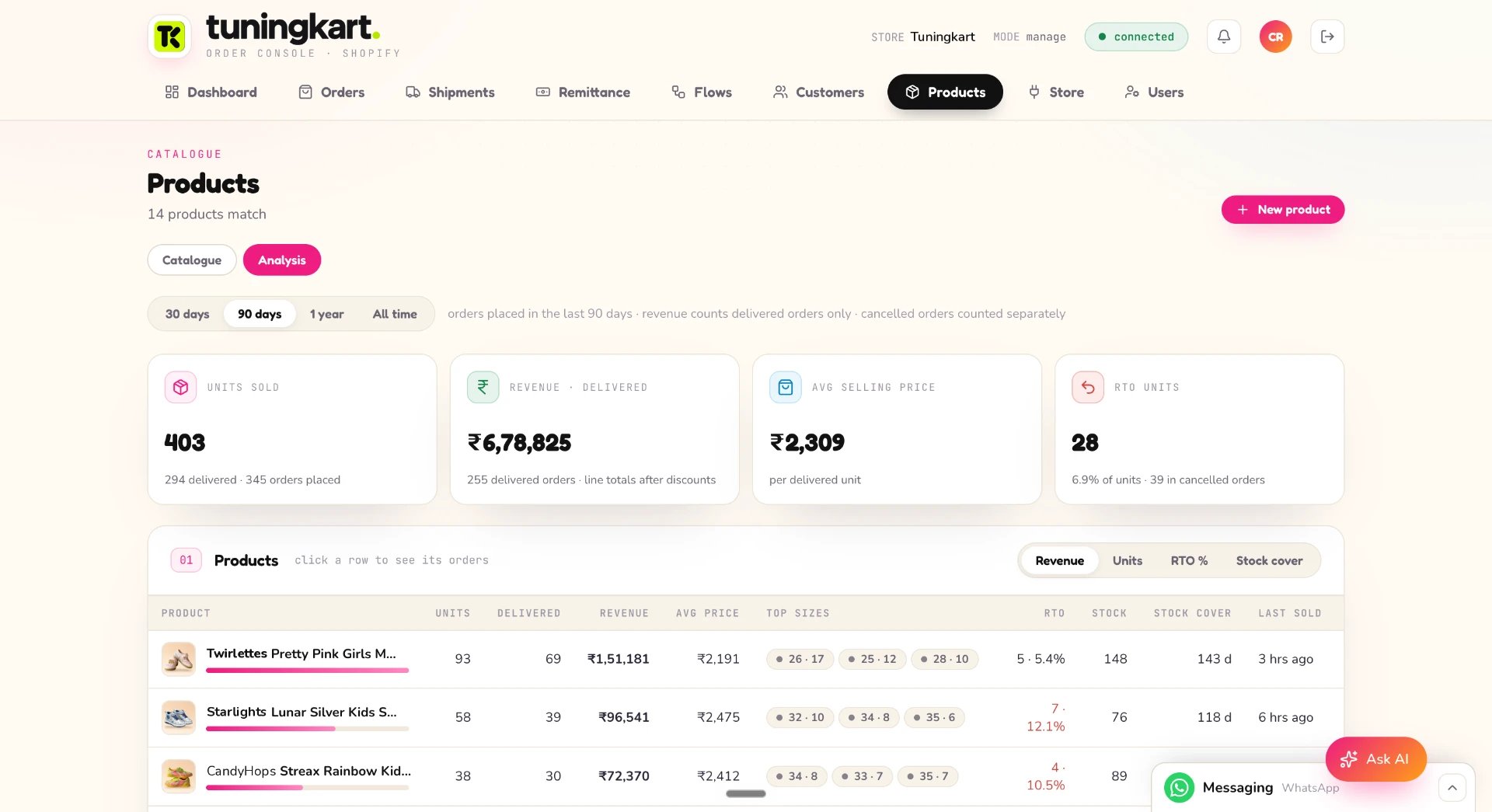Image resolution: width=1492 pixels, height=812 pixels.
Task: Click the Starlights Lunar Silver thumbnail
Action: (179, 717)
